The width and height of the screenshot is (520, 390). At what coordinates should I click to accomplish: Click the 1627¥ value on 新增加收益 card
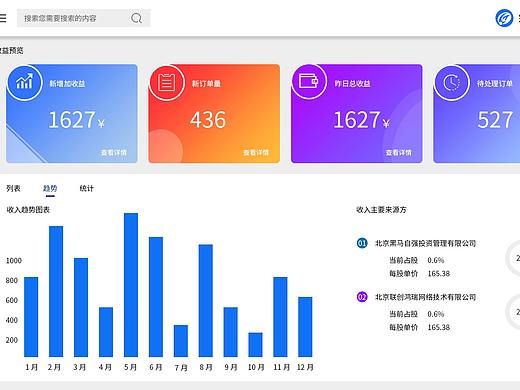pyautogui.click(x=77, y=120)
